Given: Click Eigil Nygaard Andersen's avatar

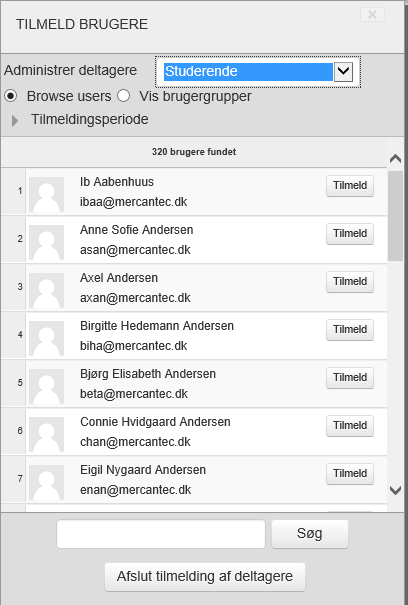Looking at the screenshot, I should [x=46, y=482].
